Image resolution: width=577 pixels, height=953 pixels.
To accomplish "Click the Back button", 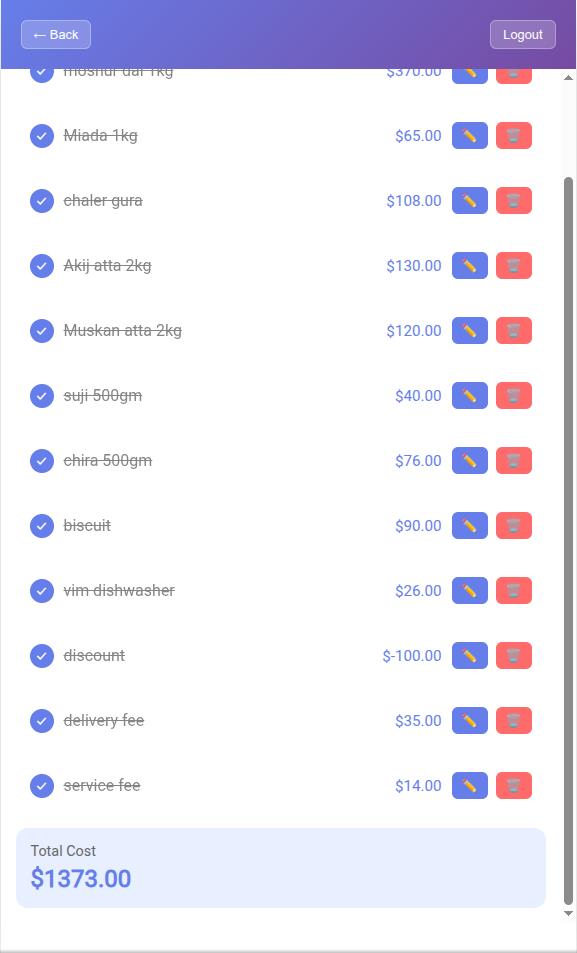I will click(55, 34).
